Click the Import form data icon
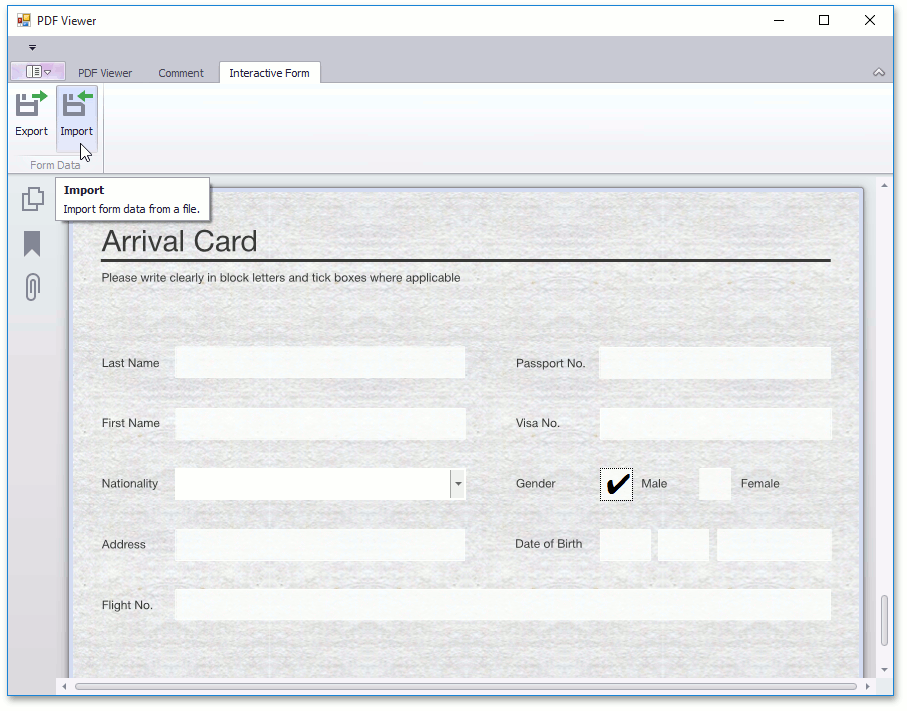The width and height of the screenshot is (907, 711). (76, 105)
